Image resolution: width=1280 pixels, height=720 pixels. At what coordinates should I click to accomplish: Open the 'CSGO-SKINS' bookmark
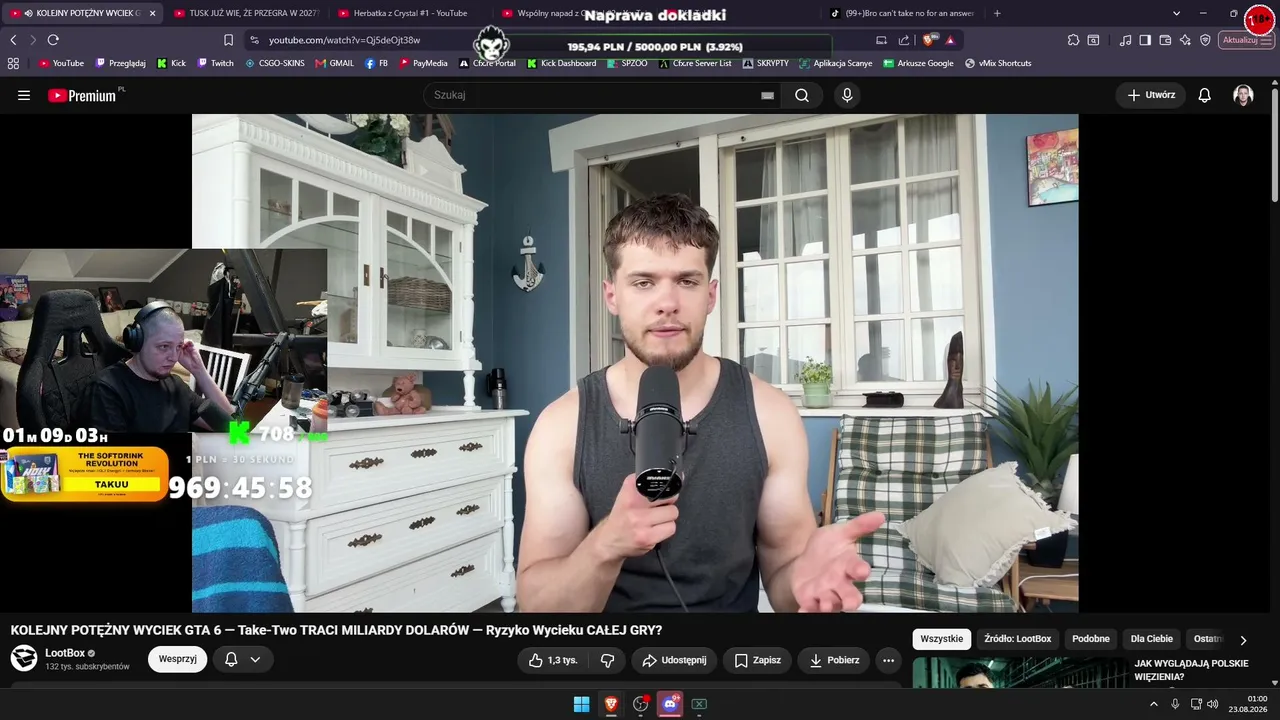(275, 63)
